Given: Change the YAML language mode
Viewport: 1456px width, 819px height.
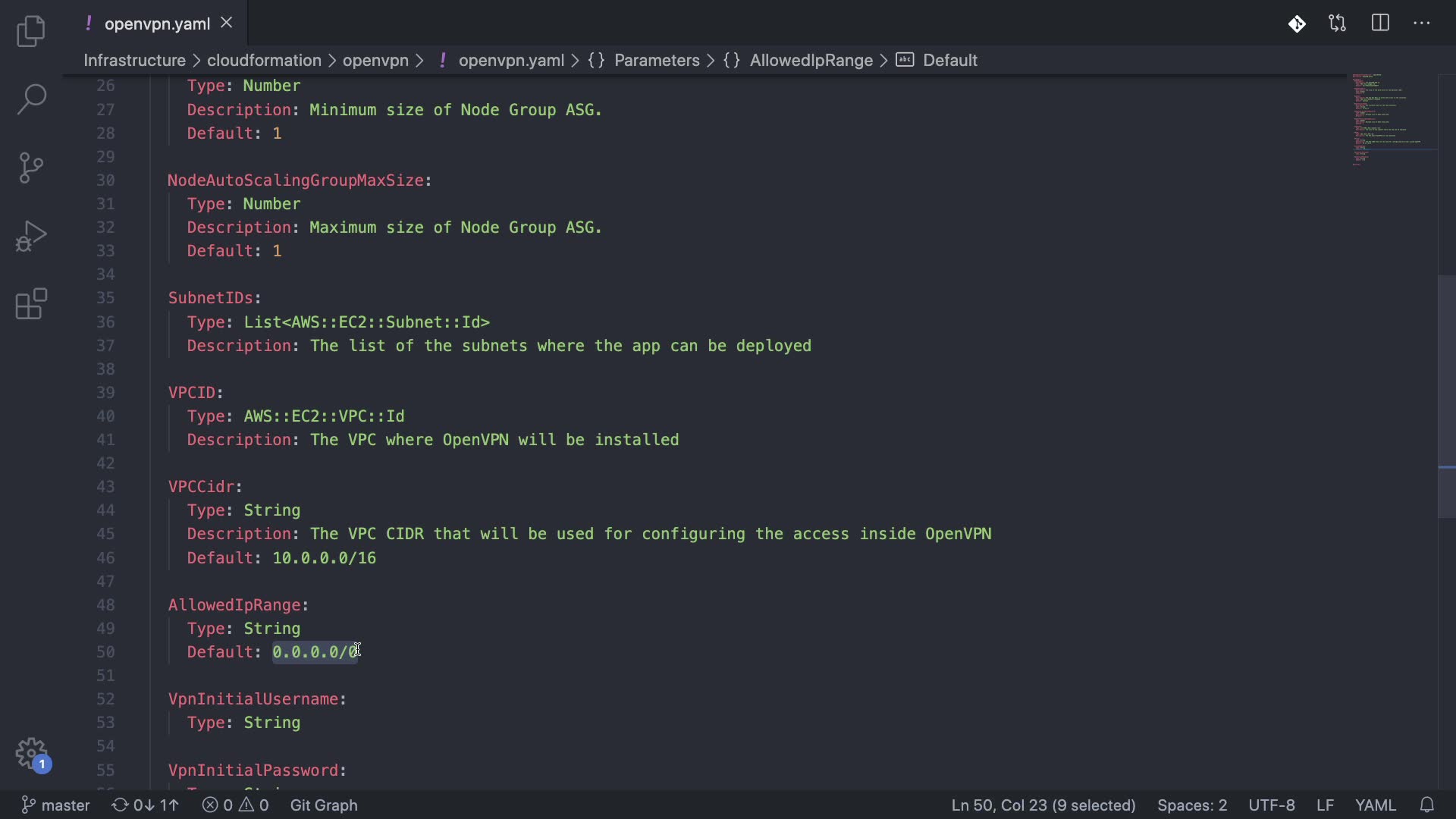Looking at the screenshot, I should click(x=1375, y=805).
